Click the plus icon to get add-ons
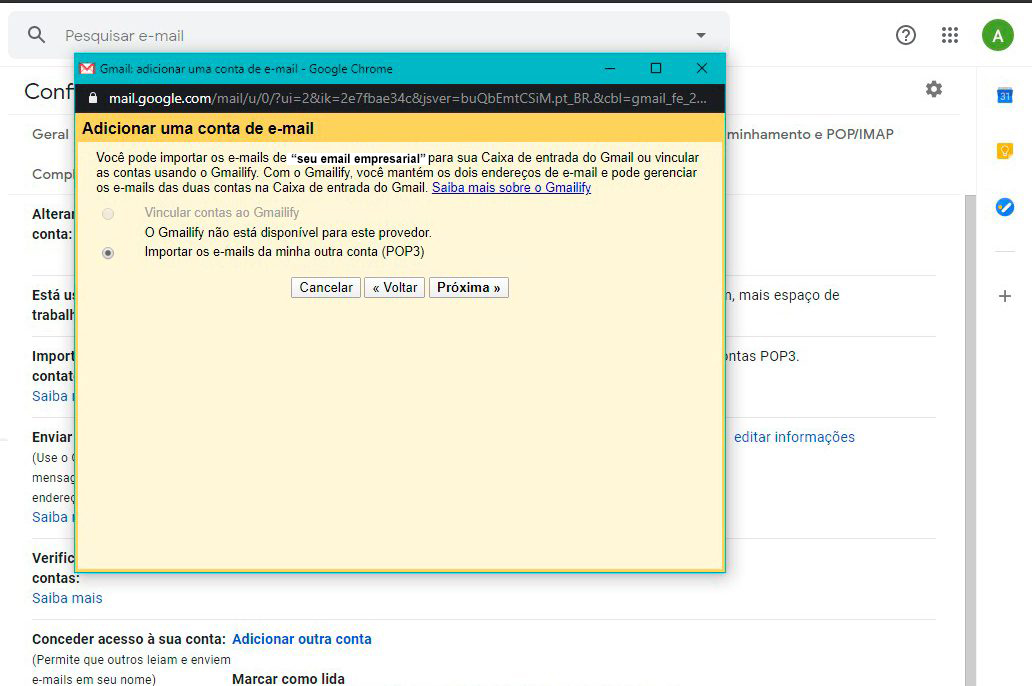 [1005, 296]
